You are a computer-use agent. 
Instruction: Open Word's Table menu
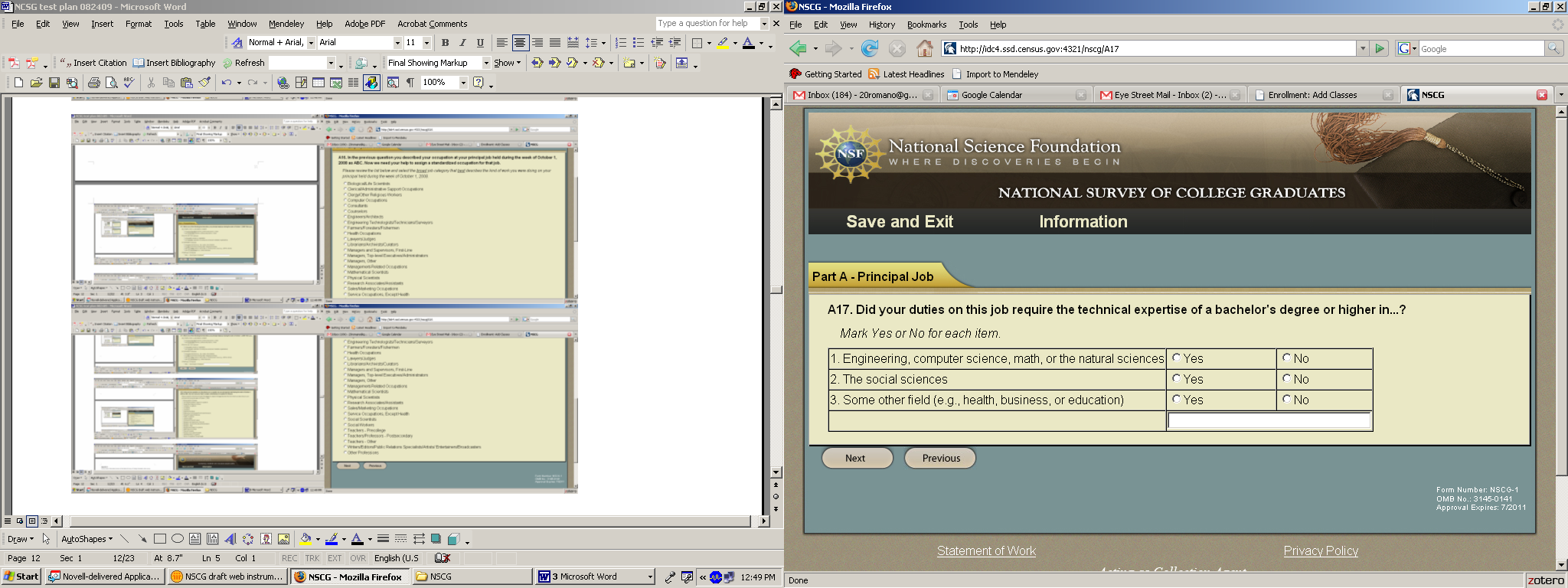tap(205, 24)
